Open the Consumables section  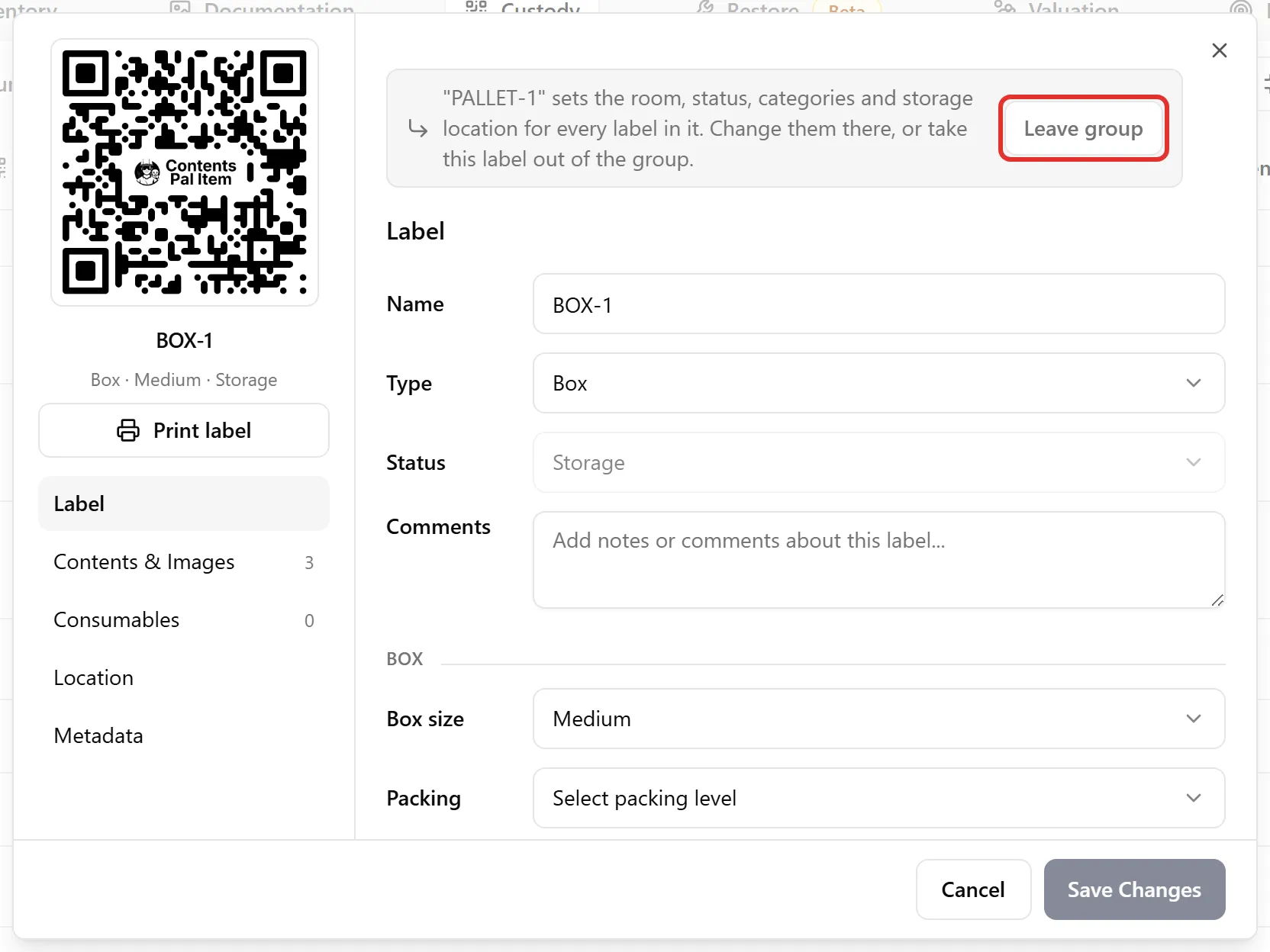click(184, 620)
